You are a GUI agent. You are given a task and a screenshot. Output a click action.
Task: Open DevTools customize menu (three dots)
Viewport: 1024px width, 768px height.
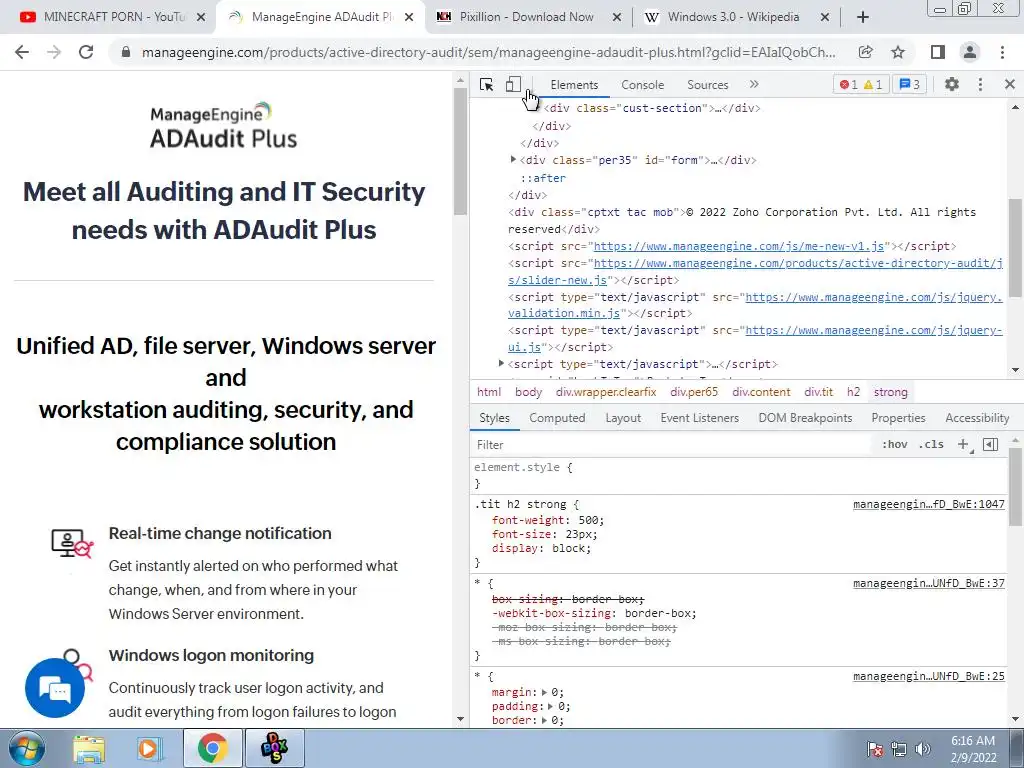[x=980, y=84]
